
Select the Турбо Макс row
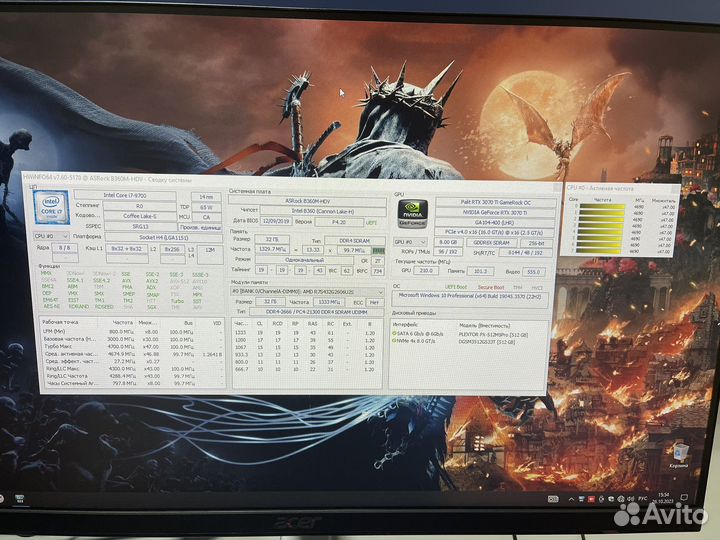(132, 347)
